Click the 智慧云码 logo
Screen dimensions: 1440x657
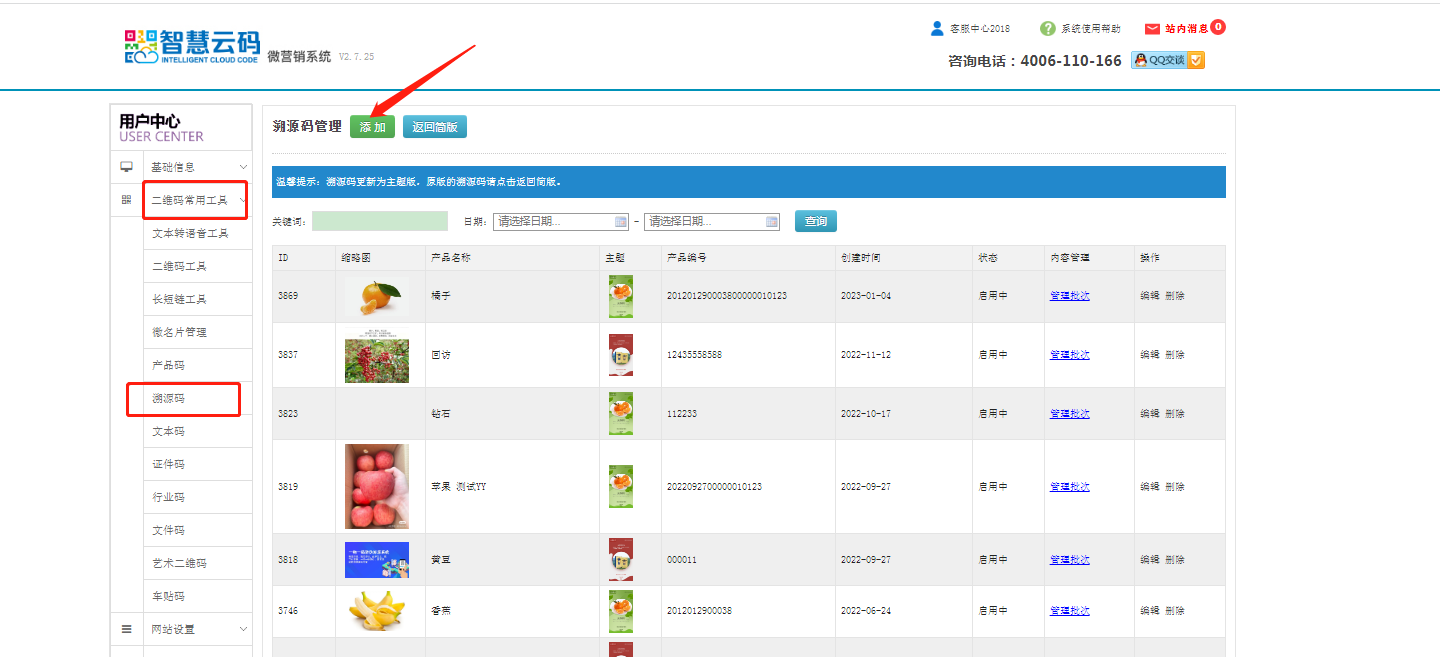point(192,45)
